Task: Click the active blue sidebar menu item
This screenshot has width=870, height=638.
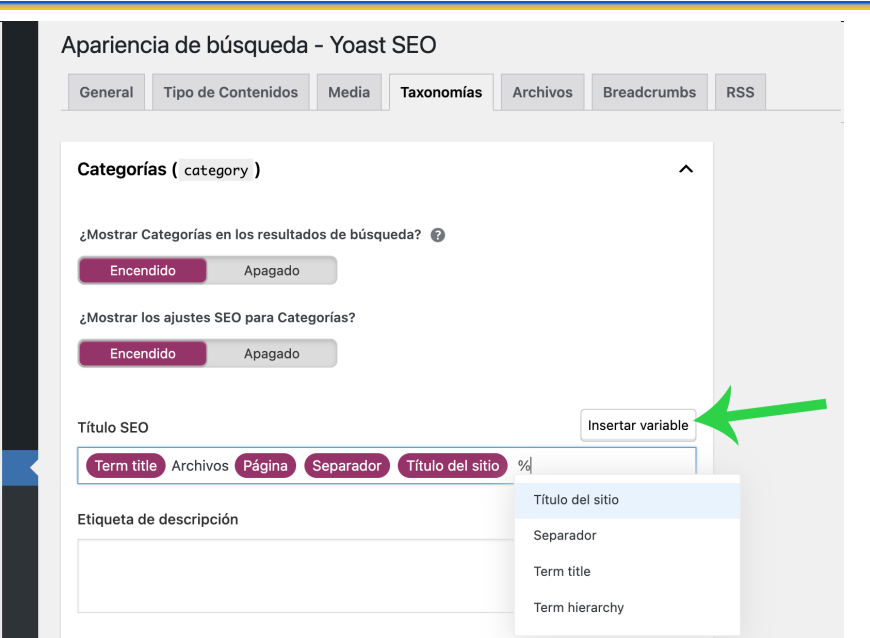Action: pyautogui.click(x=19, y=468)
